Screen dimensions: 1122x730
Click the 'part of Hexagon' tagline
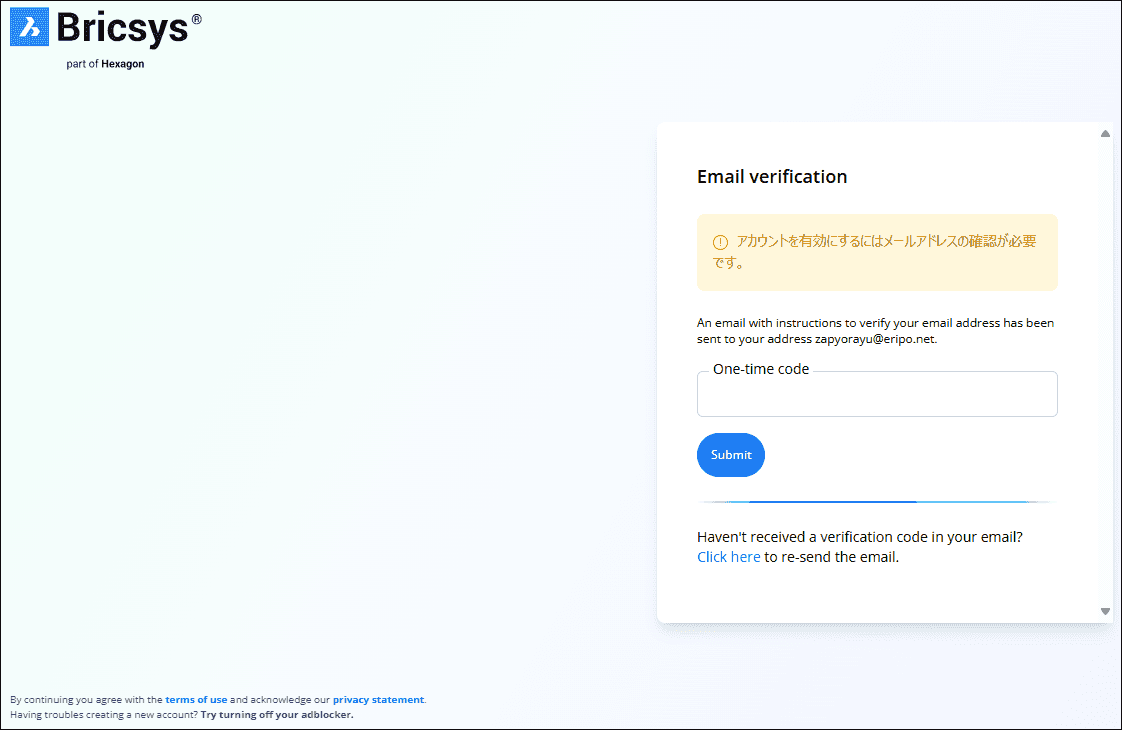pyautogui.click(x=105, y=64)
